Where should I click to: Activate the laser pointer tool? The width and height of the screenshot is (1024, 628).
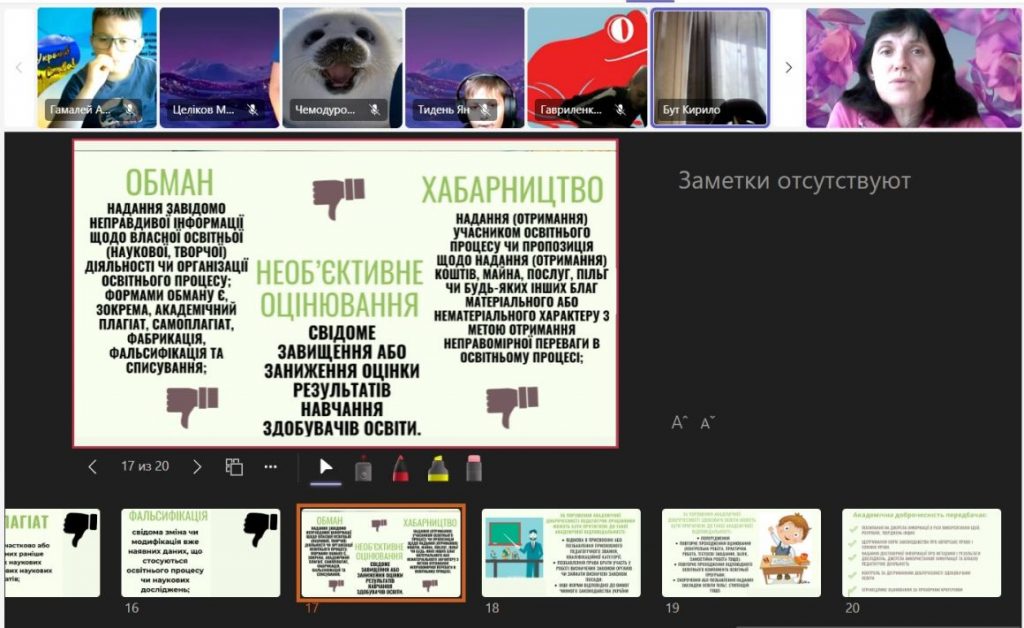(364, 468)
